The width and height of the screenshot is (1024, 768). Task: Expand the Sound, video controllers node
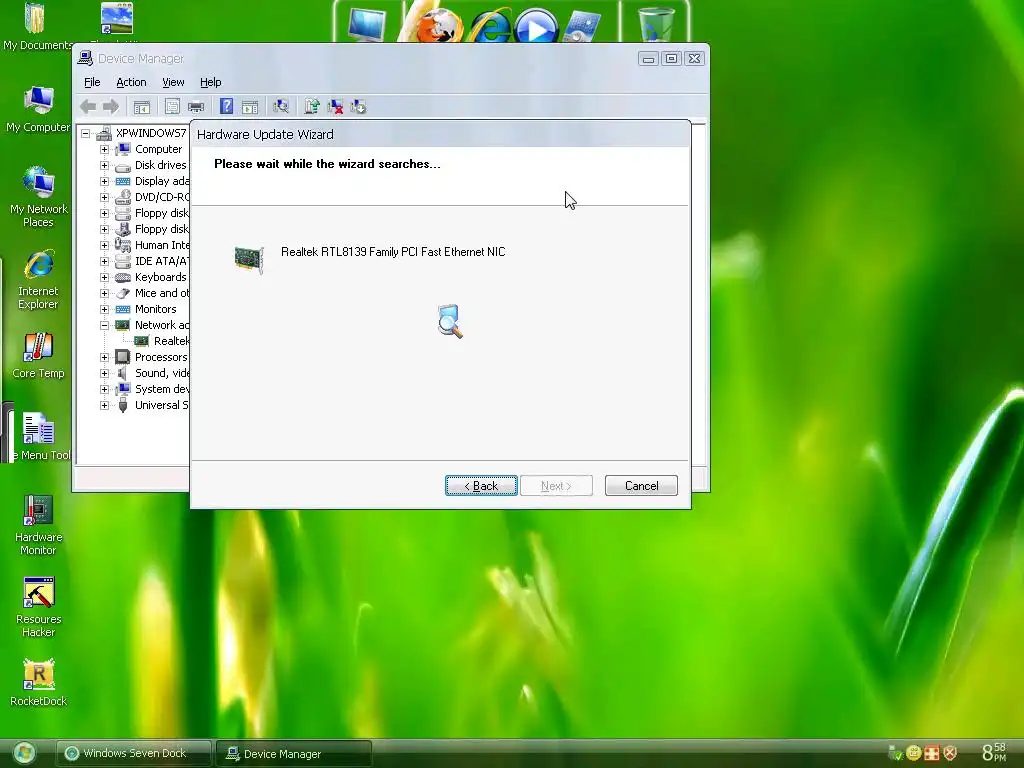point(104,374)
